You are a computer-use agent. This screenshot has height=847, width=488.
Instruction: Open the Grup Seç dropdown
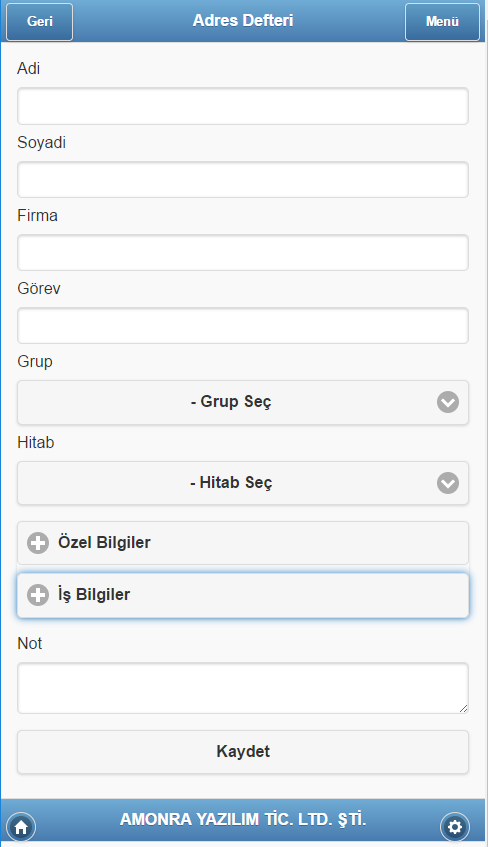243,402
